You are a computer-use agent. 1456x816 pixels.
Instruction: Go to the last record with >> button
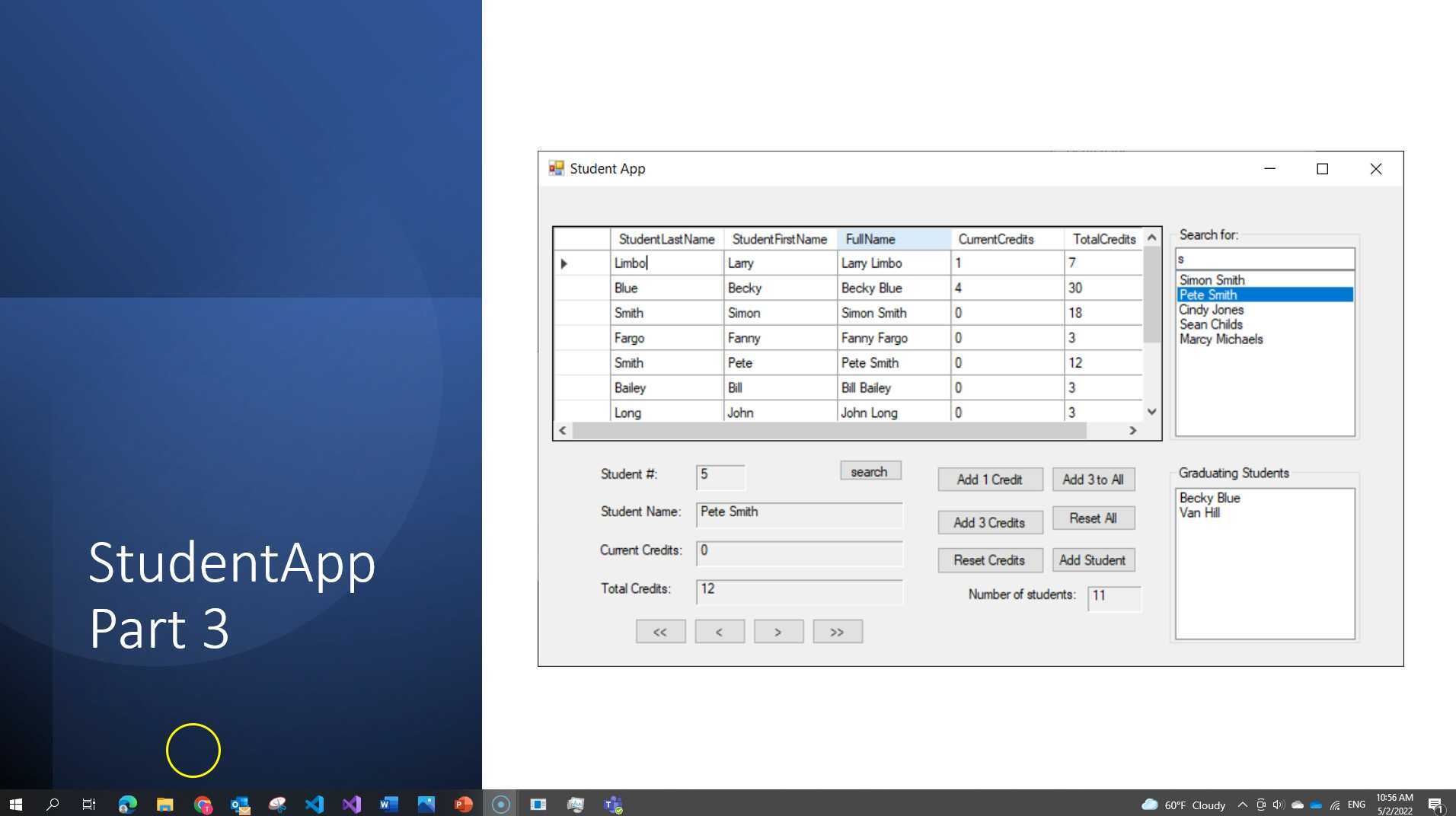(837, 632)
